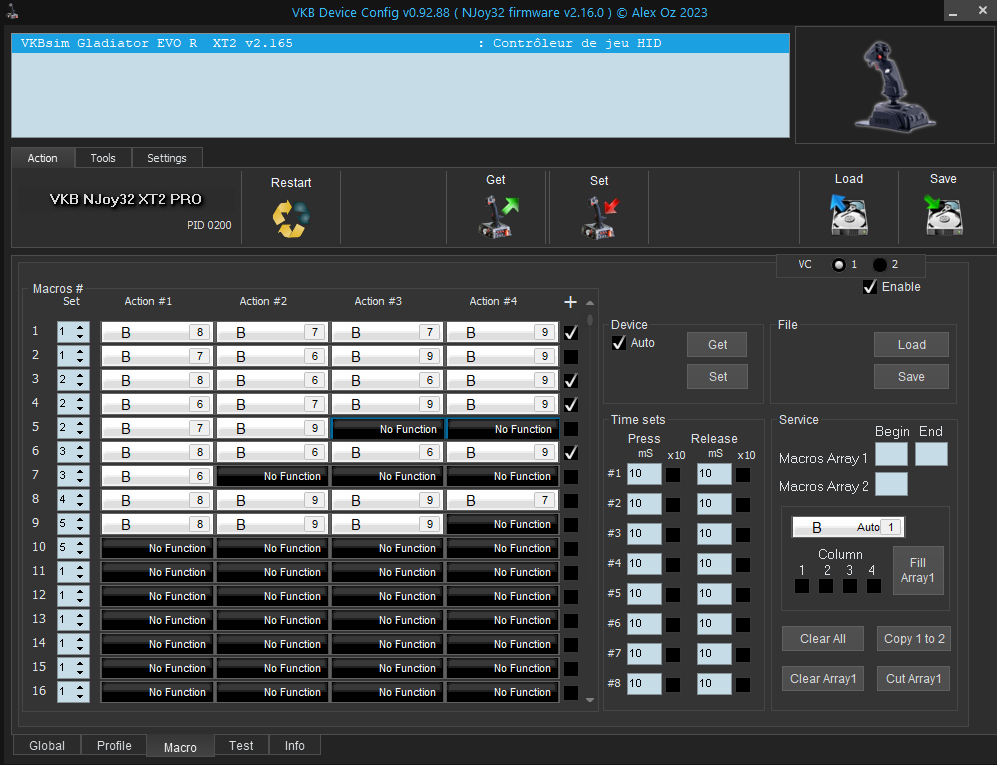The image size is (997, 765).
Task: Open the Info bottom tab
Action: point(294,745)
